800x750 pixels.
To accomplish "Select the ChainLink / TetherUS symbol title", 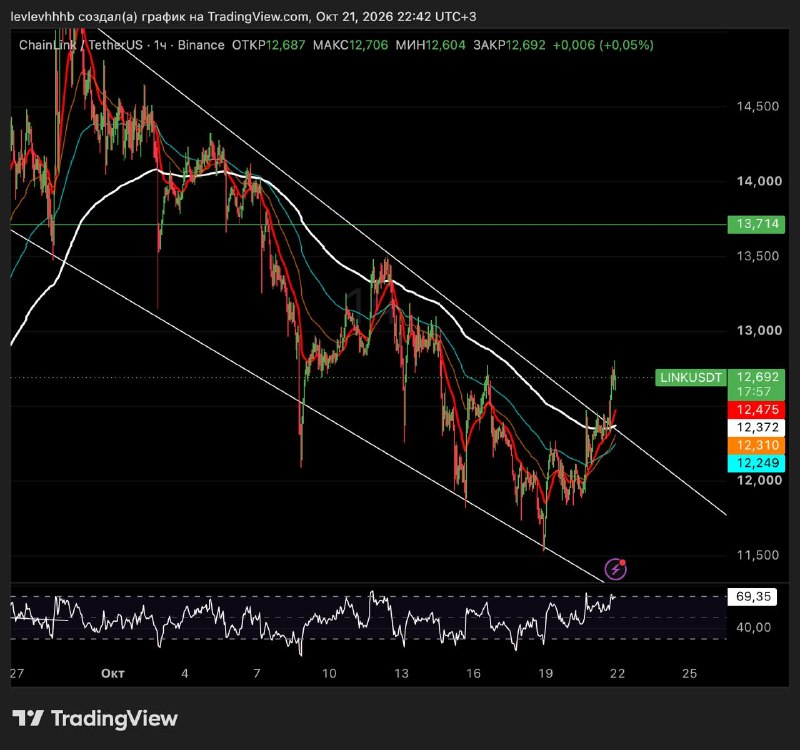I will (81, 45).
